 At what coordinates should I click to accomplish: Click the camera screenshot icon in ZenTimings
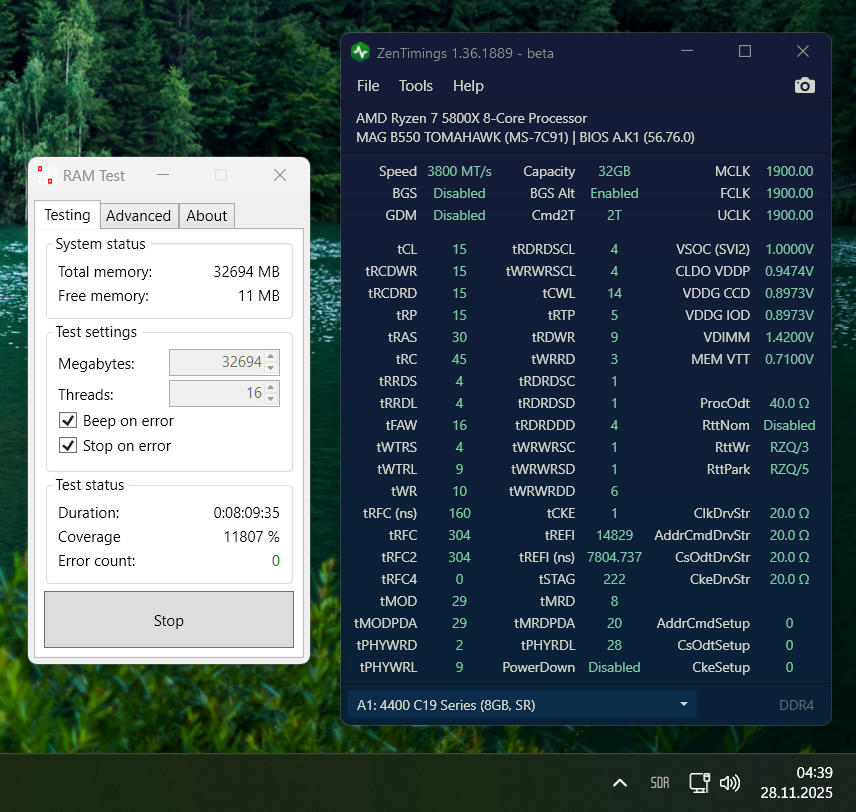[x=805, y=86]
